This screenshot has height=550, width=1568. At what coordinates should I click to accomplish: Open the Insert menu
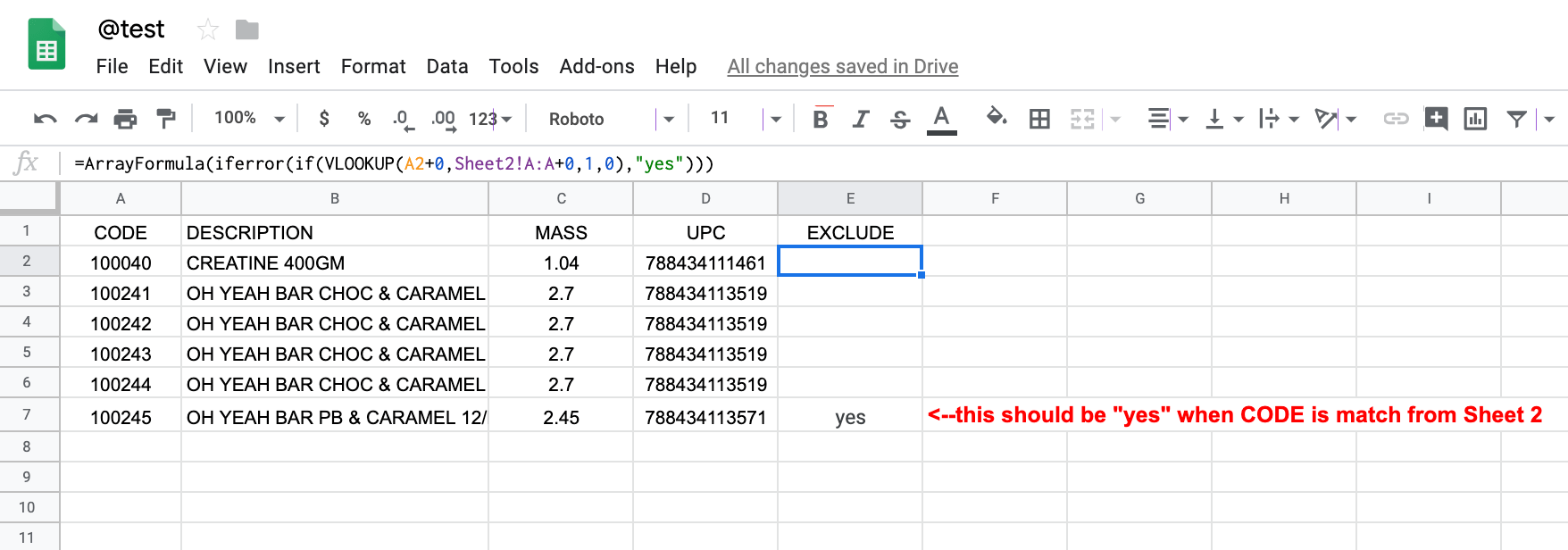(294, 66)
